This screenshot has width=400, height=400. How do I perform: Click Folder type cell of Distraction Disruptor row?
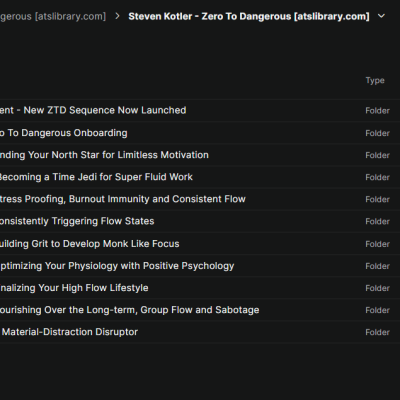pyautogui.click(x=377, y=332)
